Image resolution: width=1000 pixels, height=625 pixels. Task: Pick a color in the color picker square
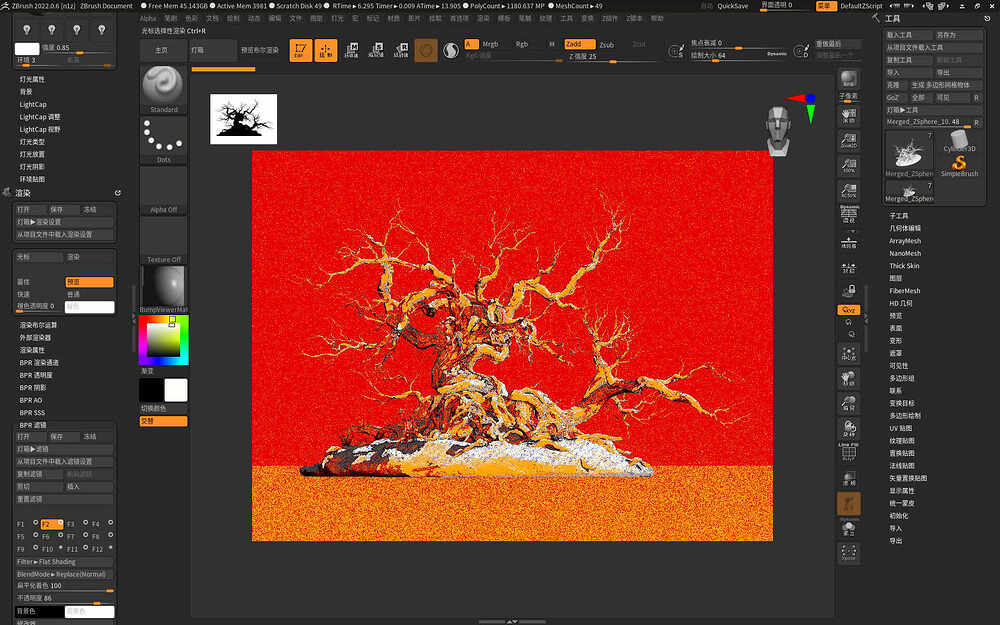point(164,340)
